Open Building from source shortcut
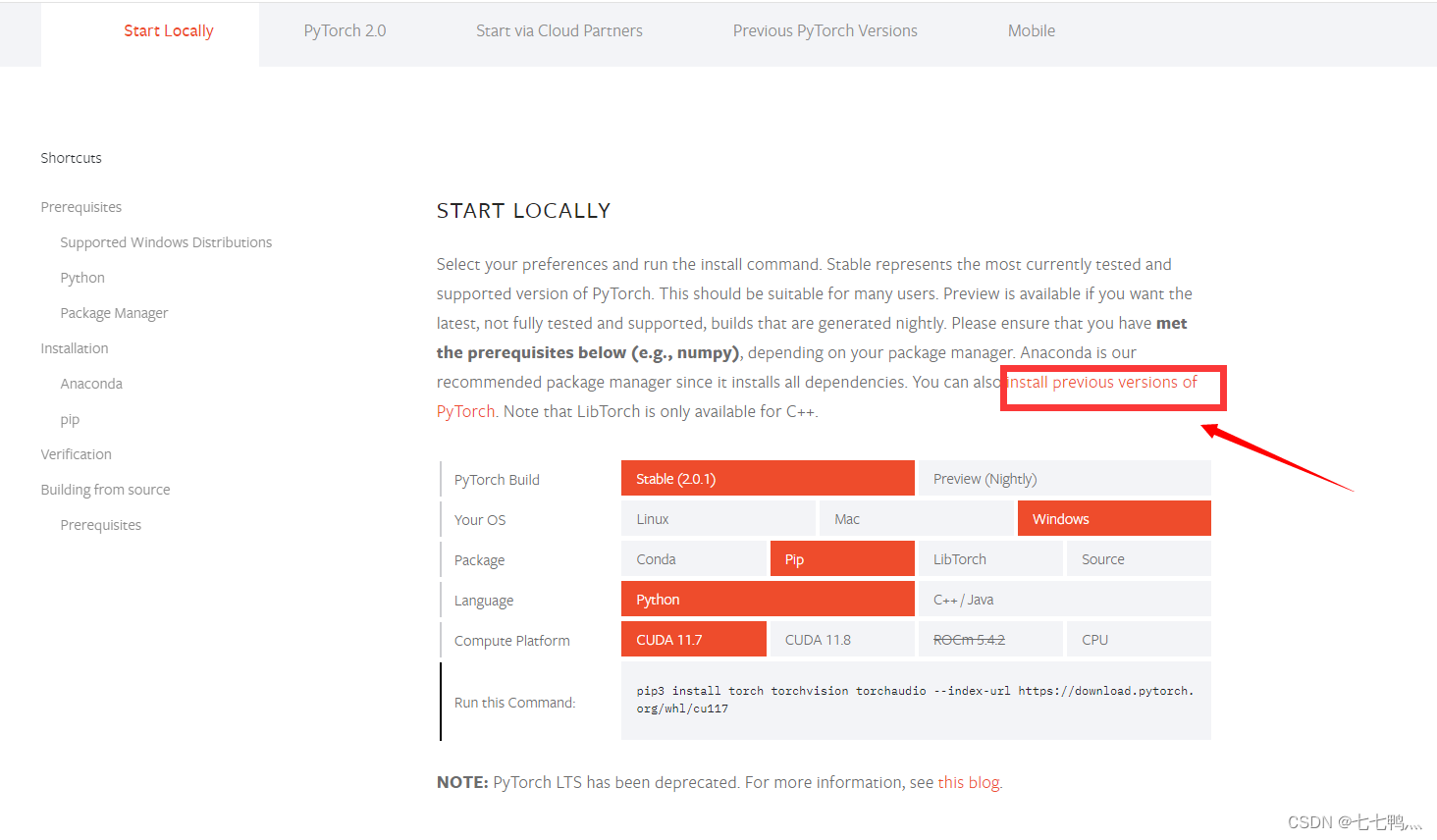 click(105, 490)
